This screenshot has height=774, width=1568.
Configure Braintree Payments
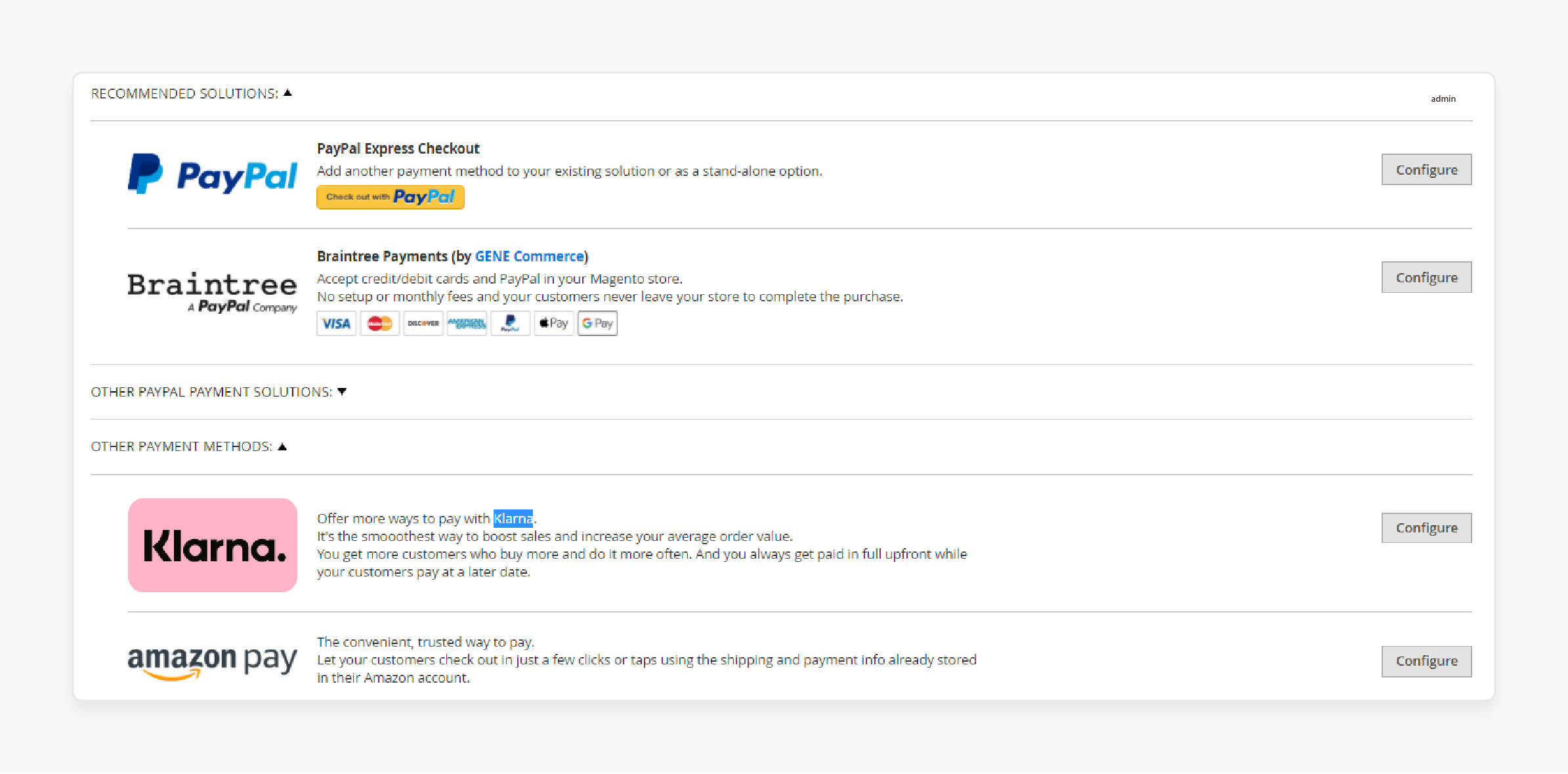[1426, 277]
